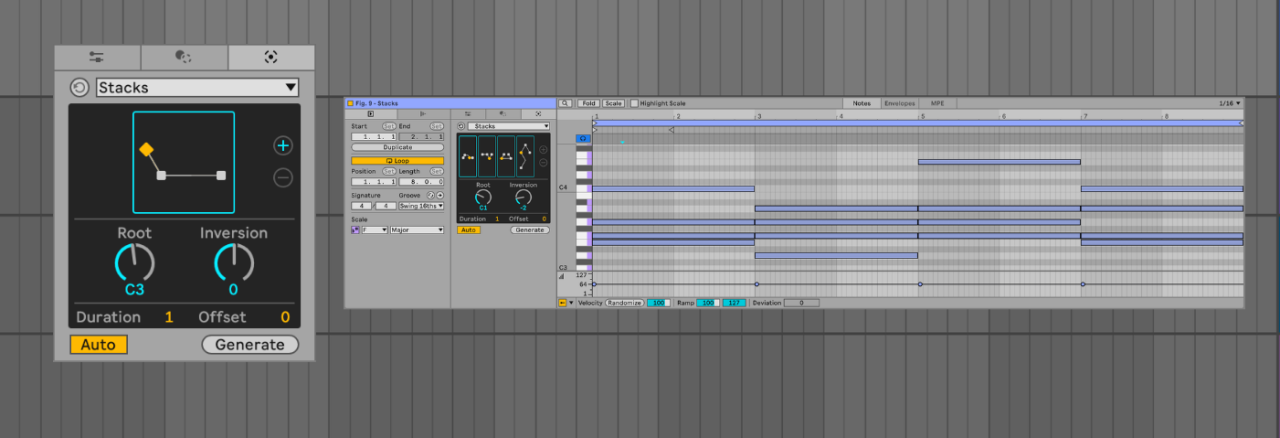Open the 1/16 grid size dropdown
The height and width of the screenshot is (438, 1280).
1230,103
